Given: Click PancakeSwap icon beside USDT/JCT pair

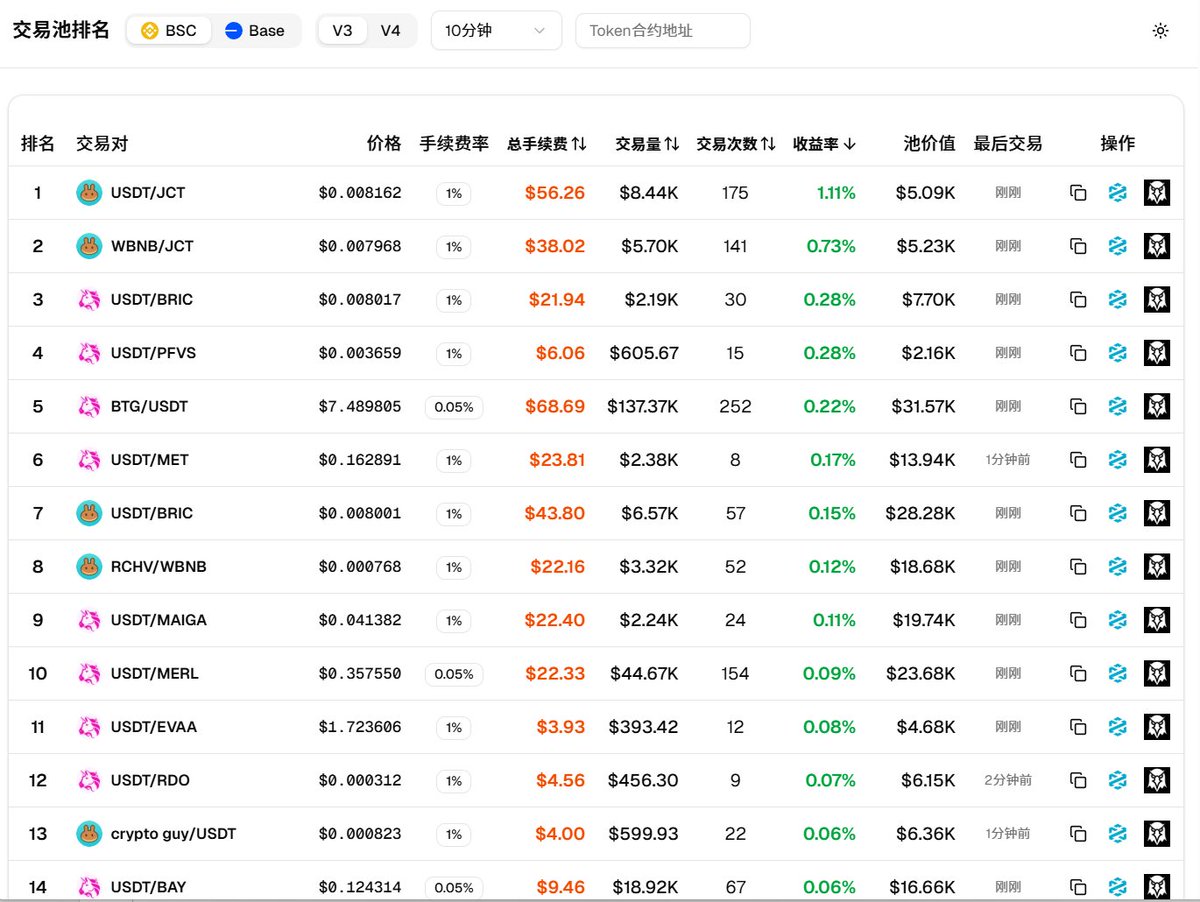Looking at the screenshot, I should click(90, 193).
